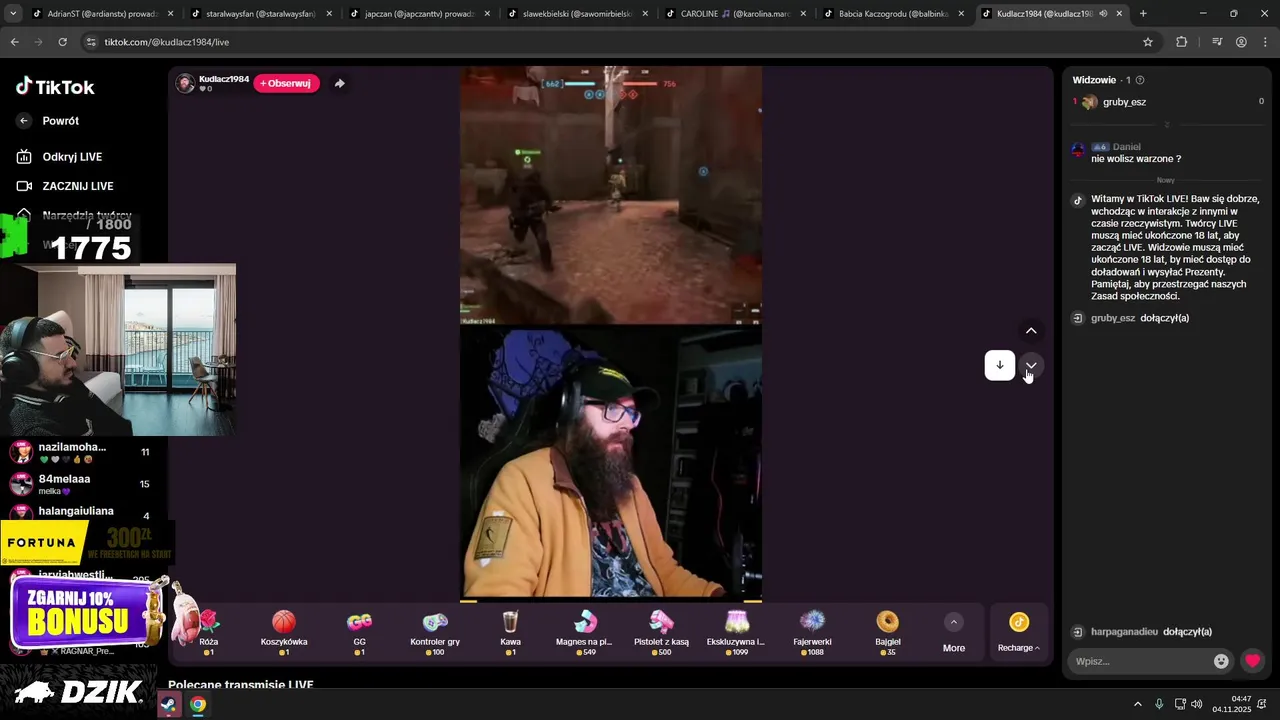Screen dimensions: 1280x720
Task: View site information icon
Action: pos(91,42)
